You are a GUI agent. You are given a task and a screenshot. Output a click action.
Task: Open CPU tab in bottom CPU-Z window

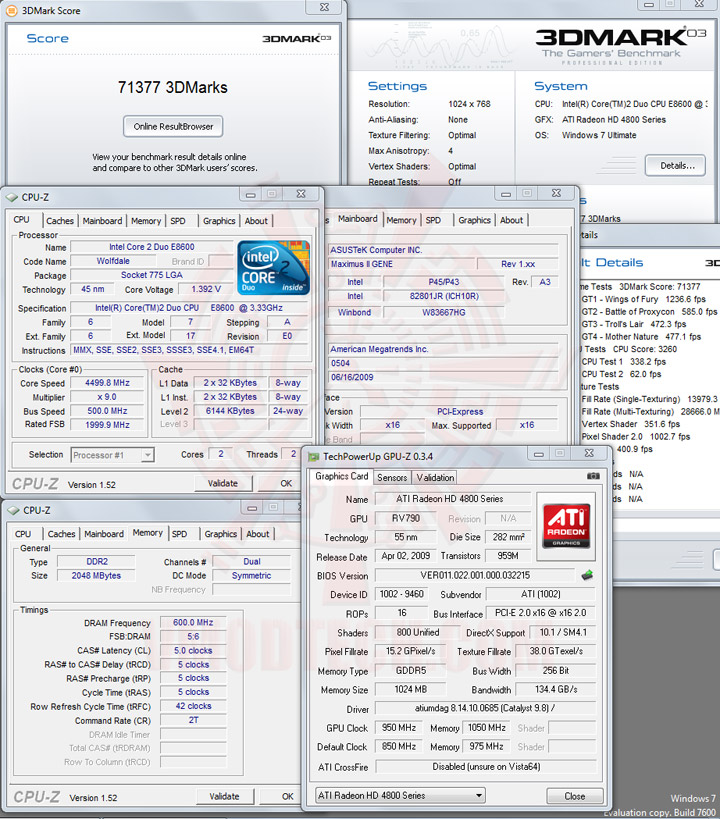(x=23, y=534)
